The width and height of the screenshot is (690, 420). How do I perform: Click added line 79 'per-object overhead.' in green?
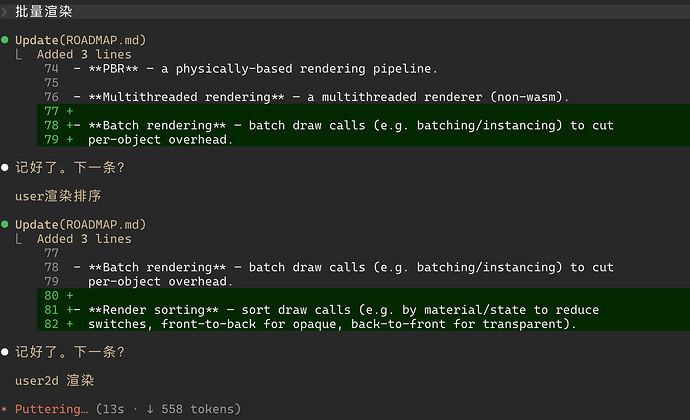tap(160, 140)
